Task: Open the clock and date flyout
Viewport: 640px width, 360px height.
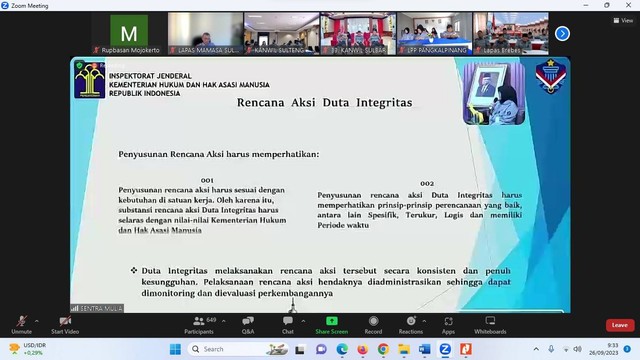Action: pyautogui.click(x=604, y=349)
